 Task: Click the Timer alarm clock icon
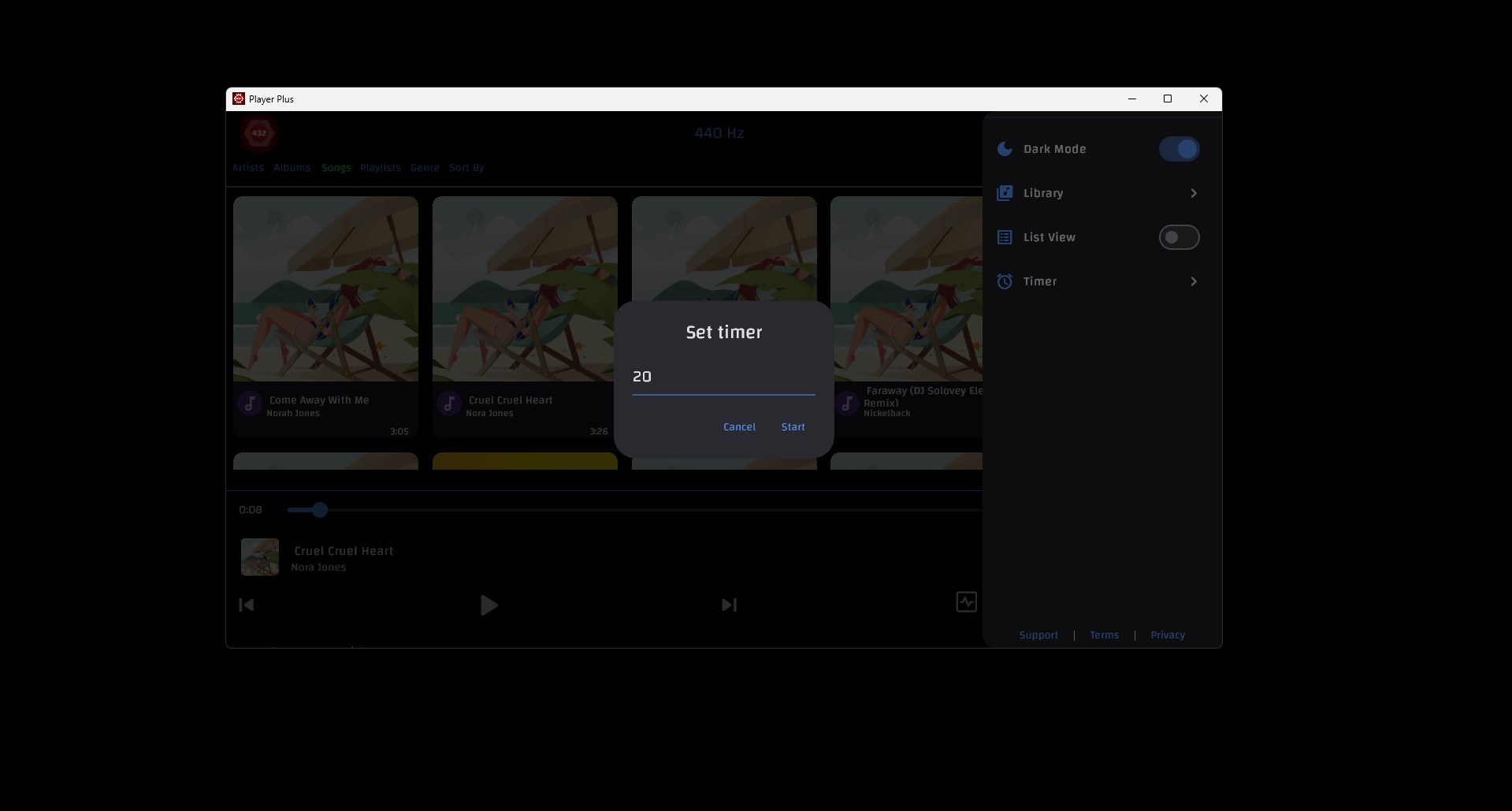[1004, 281]
